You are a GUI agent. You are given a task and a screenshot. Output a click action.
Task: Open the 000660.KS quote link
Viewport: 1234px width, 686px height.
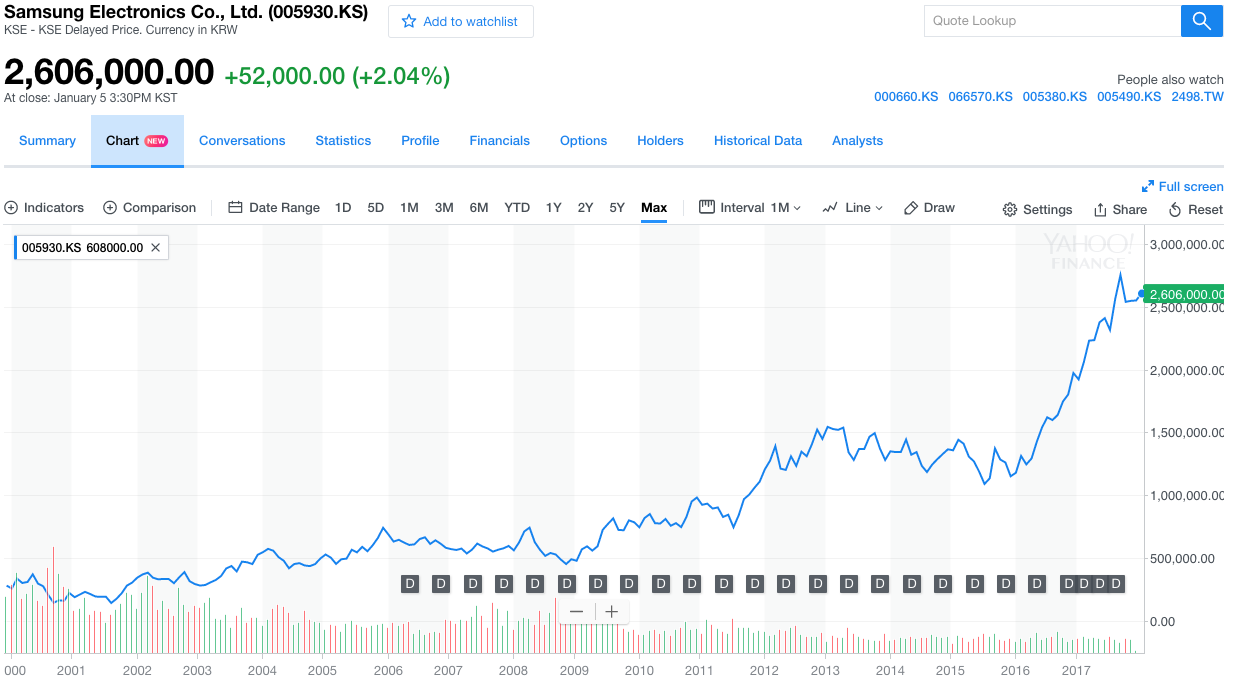coord(906,97)
